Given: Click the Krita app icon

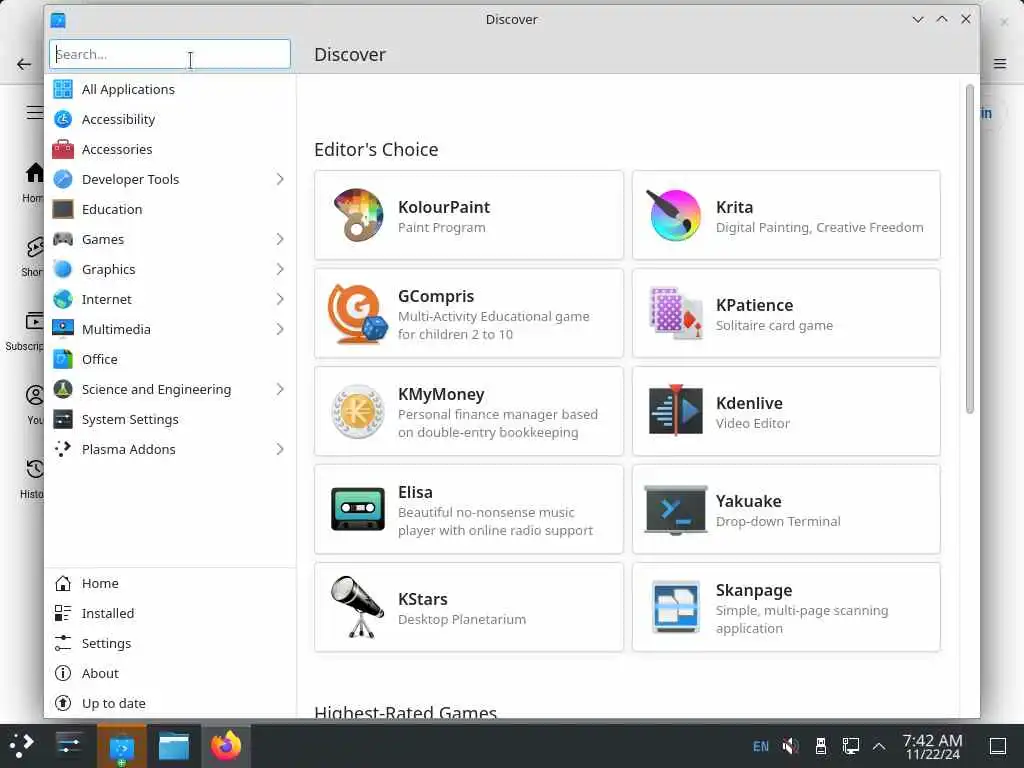Looking at the screenshot, I should coord(675,216).
